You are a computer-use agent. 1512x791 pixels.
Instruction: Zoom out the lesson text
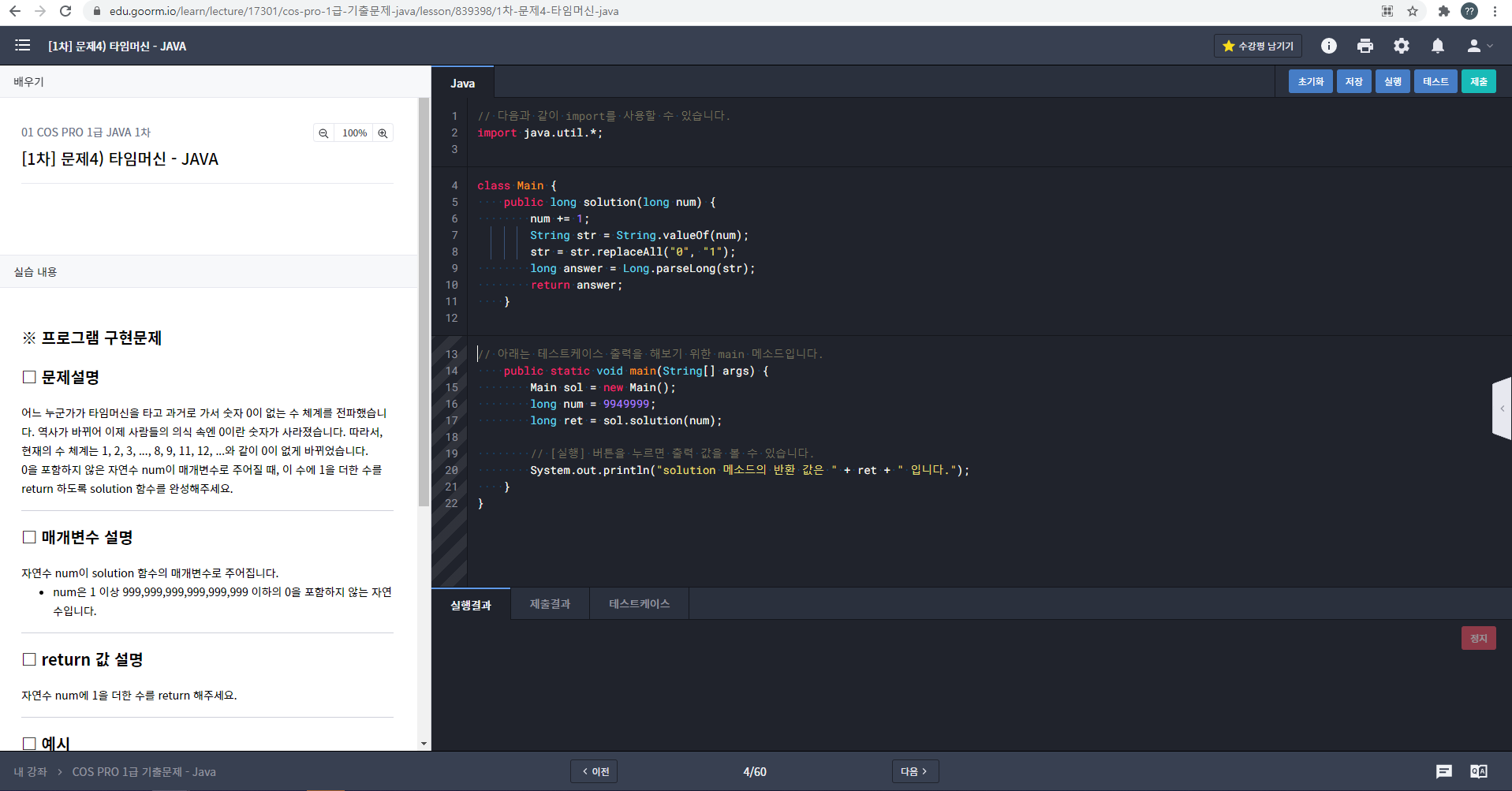point(323,133)
